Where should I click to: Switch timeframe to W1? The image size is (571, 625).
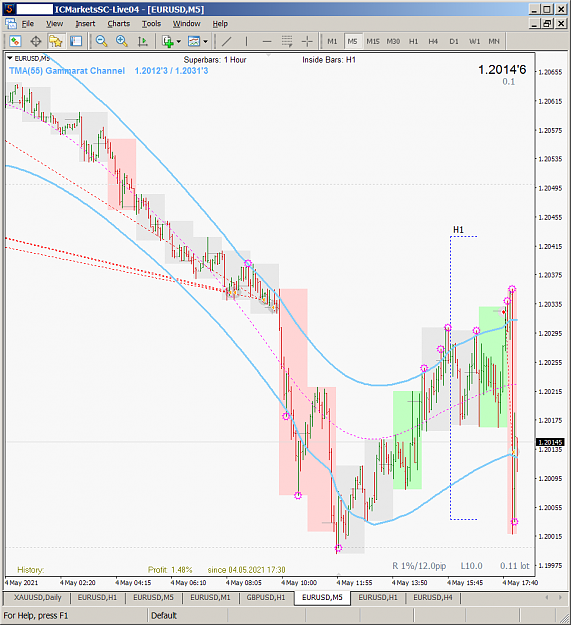coord(474,41)
